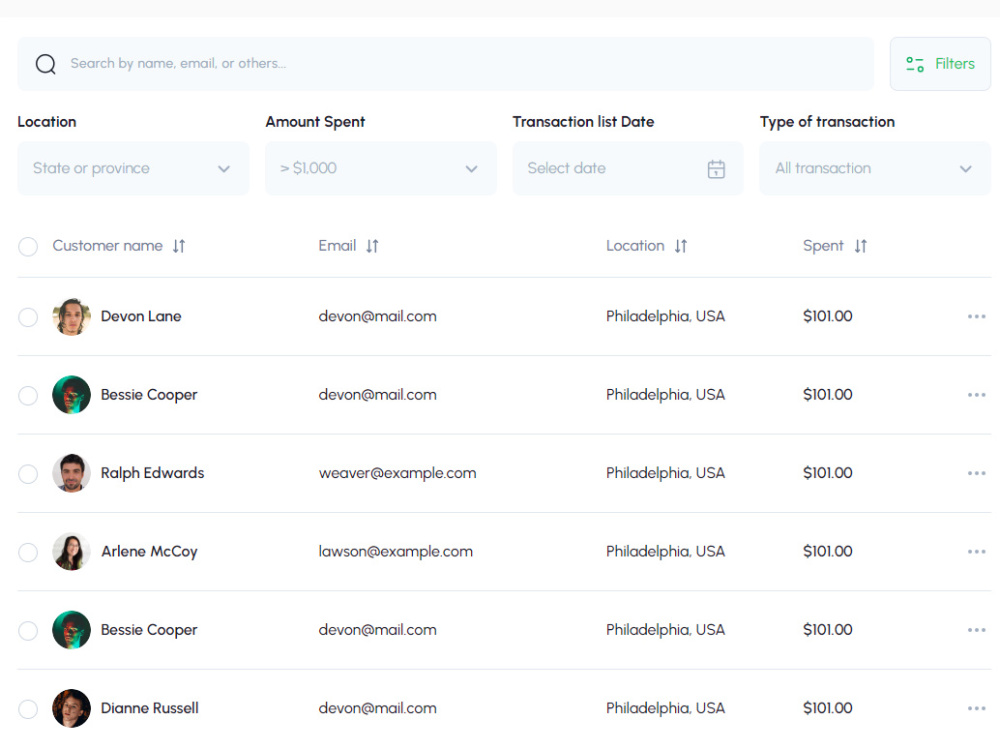This screenshot has width=1000, height=750.
Task: Sort the Email column arrows icon
Action: coord(372,246)
